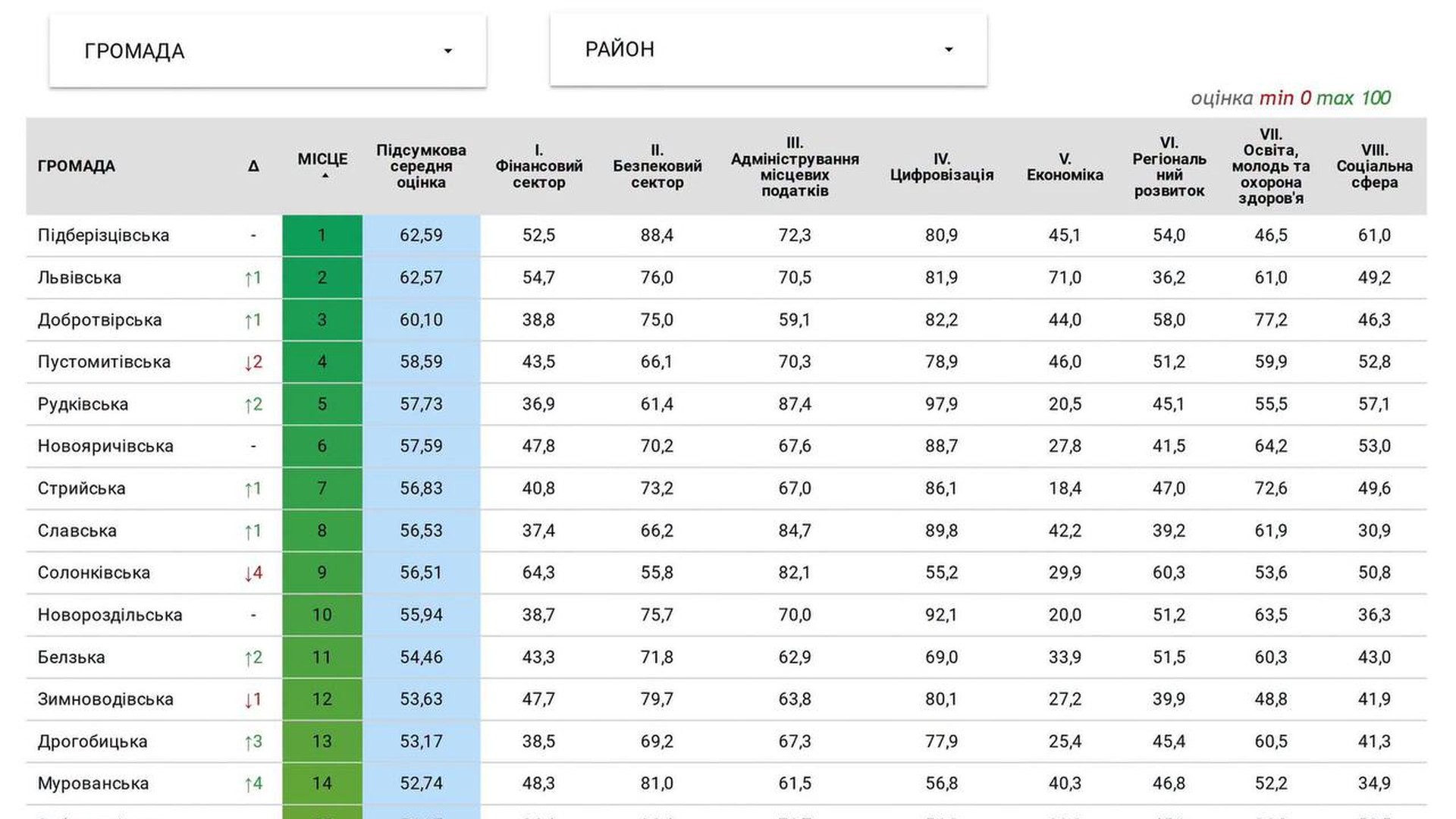1456x819 pixels.
Task: Expand the РАЙОН dropdown filter
Action: click(x=768, y=49)
